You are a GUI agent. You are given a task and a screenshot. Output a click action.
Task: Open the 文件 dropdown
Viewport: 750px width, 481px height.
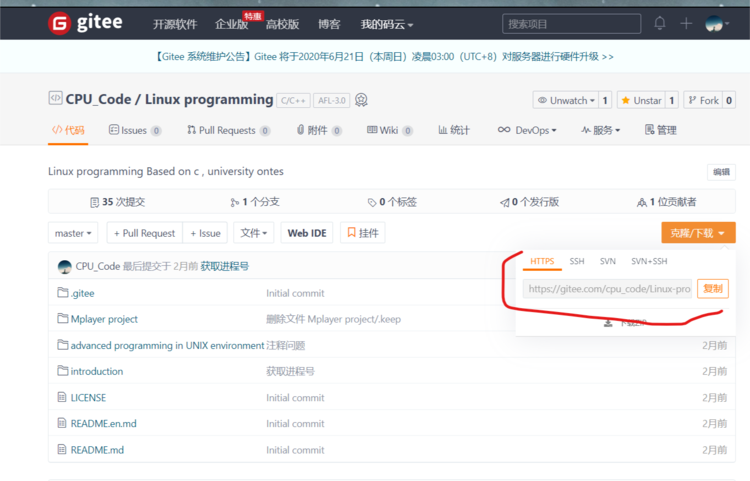(x=254, y=233)
